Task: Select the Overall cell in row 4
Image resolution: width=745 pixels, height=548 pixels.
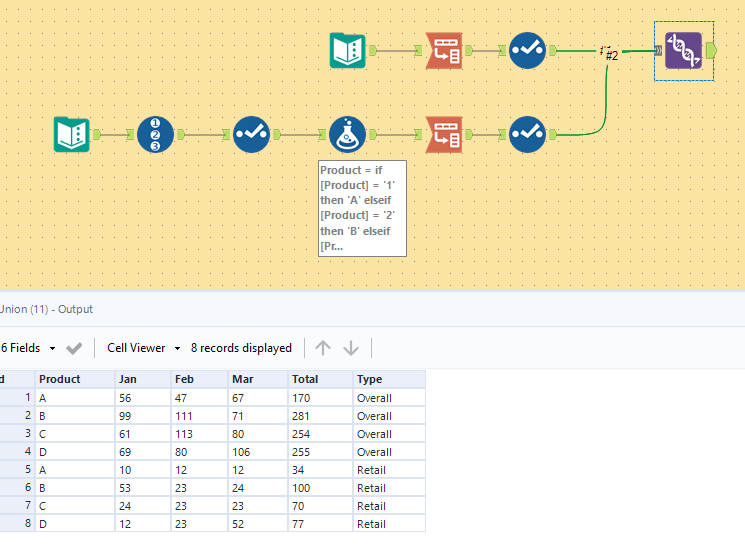Action: 389,452
